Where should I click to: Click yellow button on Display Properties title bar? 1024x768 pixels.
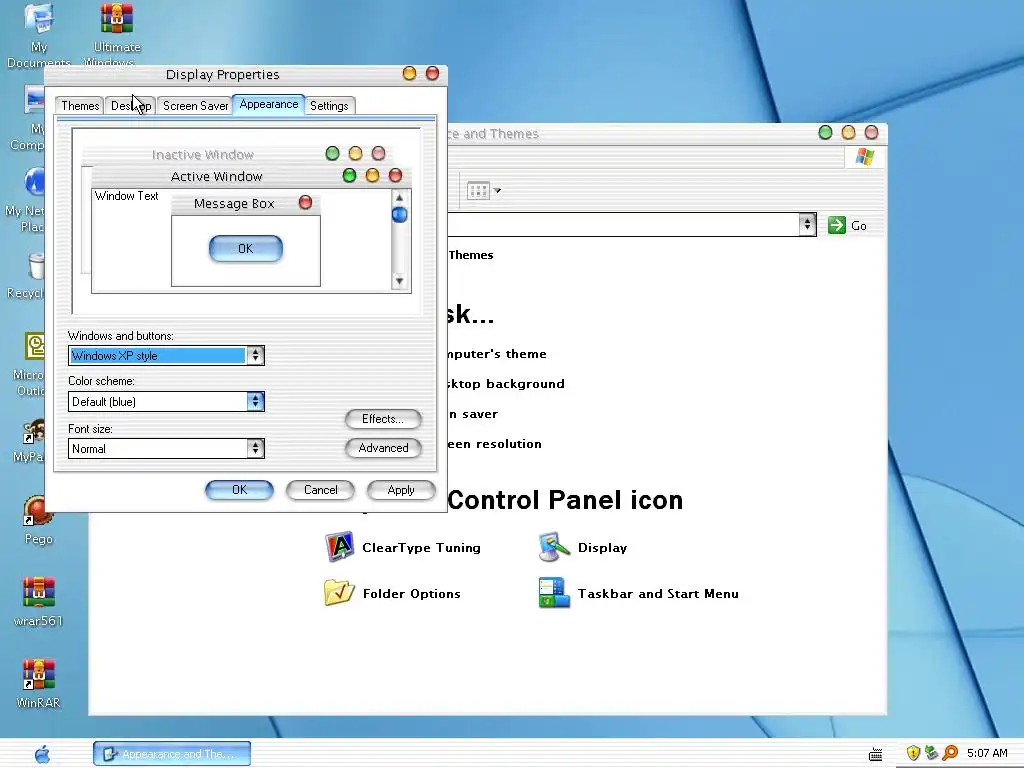409,73
